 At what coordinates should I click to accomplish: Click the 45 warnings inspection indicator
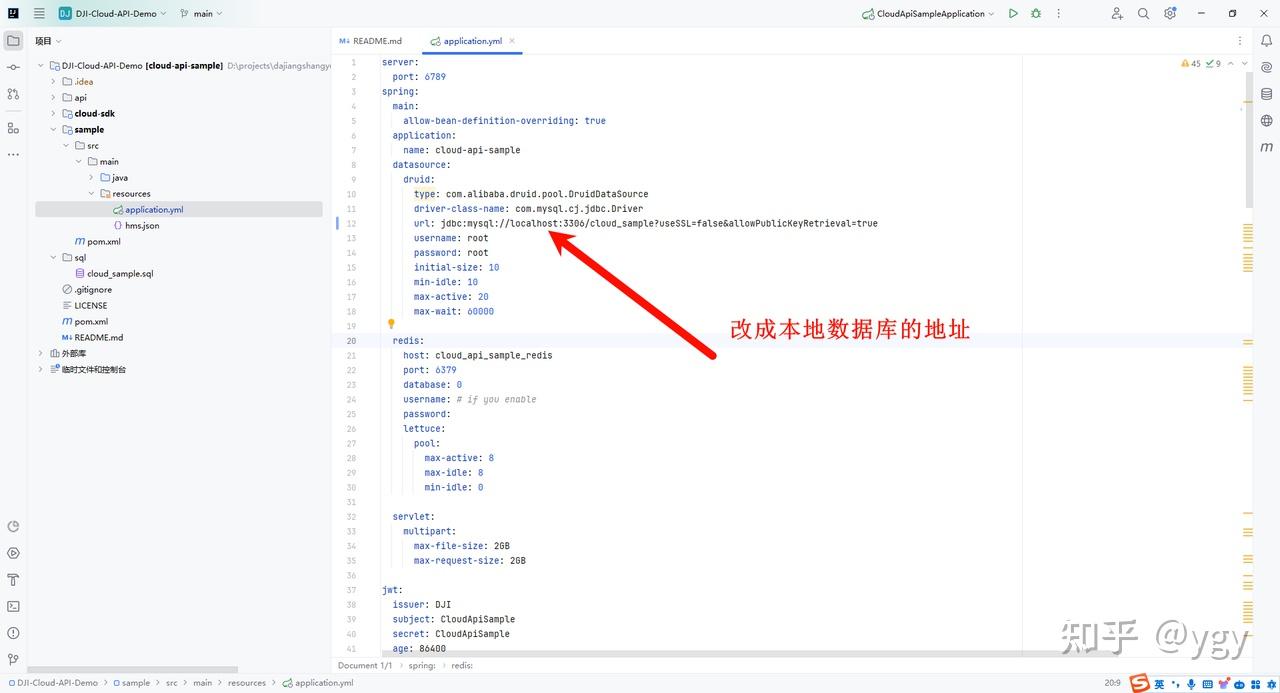tap(1191, 63)
